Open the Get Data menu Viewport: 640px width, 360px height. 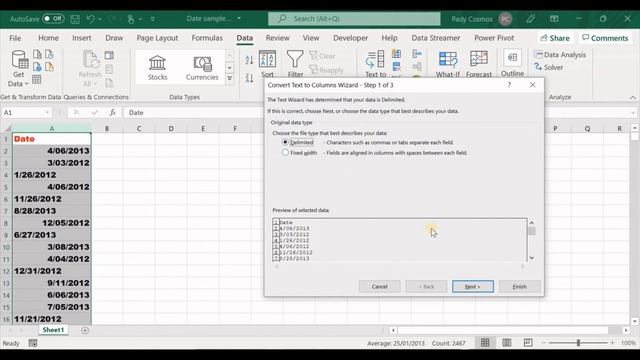coord(18,69)
